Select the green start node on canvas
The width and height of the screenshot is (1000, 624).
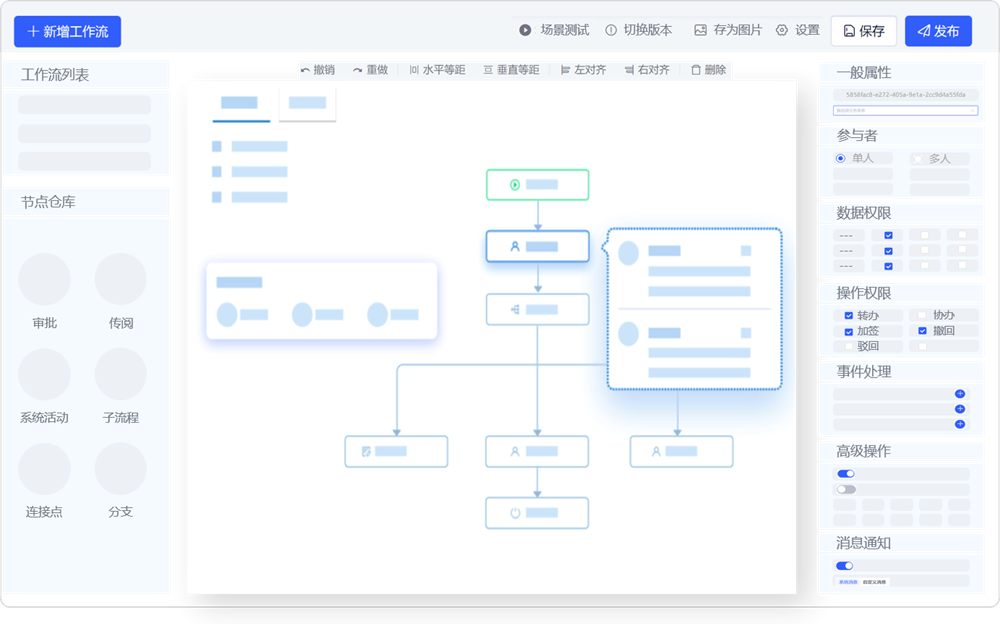tap(538, 185)
